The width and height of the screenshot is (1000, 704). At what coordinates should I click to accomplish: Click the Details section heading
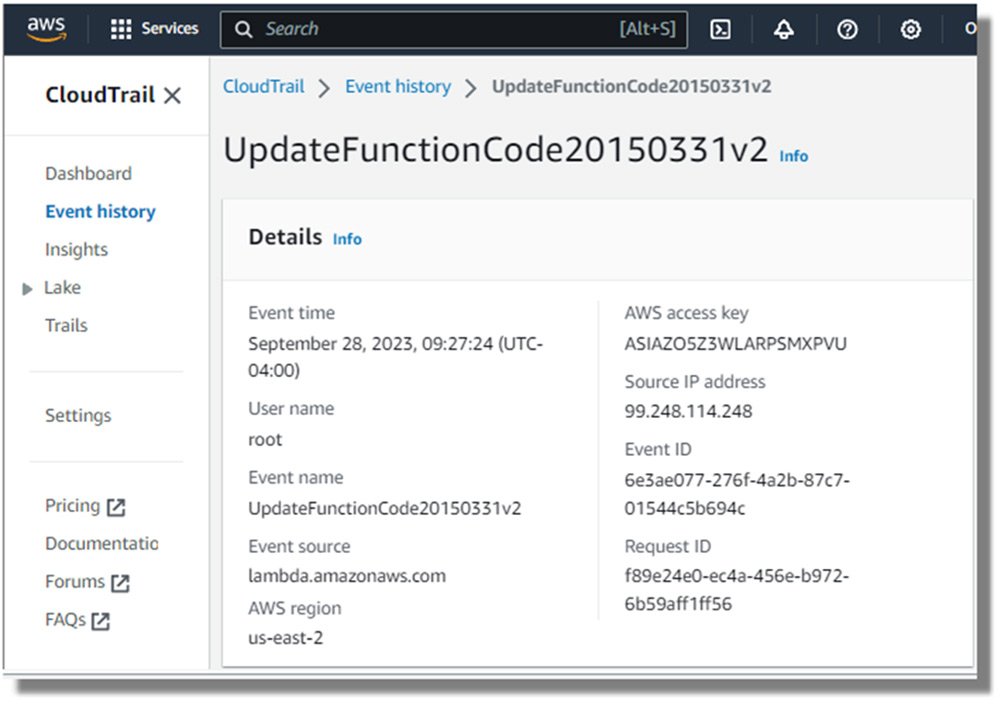click(285, 237)
